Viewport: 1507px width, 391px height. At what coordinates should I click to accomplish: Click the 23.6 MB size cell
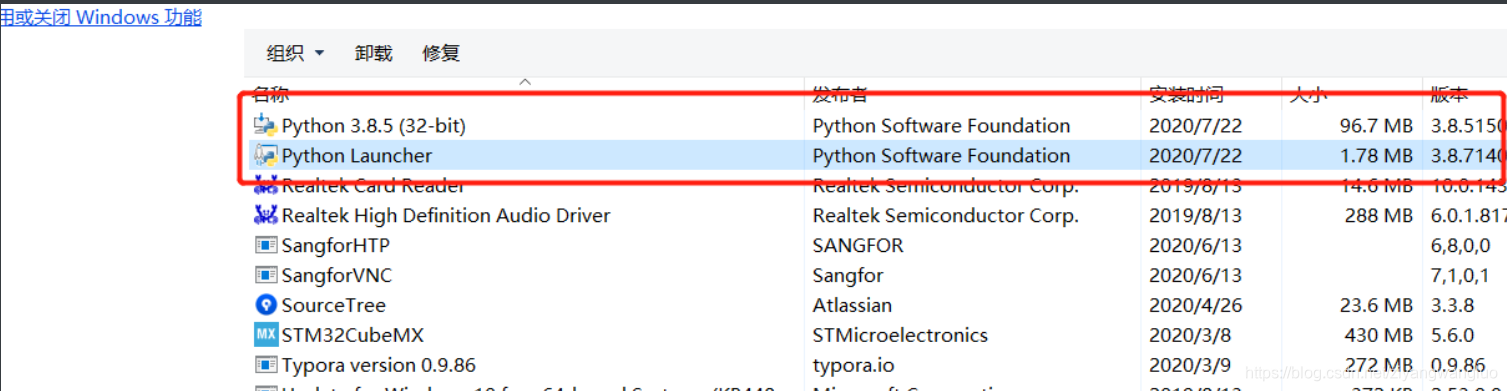pyautogui.click(x=1377, y=305)
